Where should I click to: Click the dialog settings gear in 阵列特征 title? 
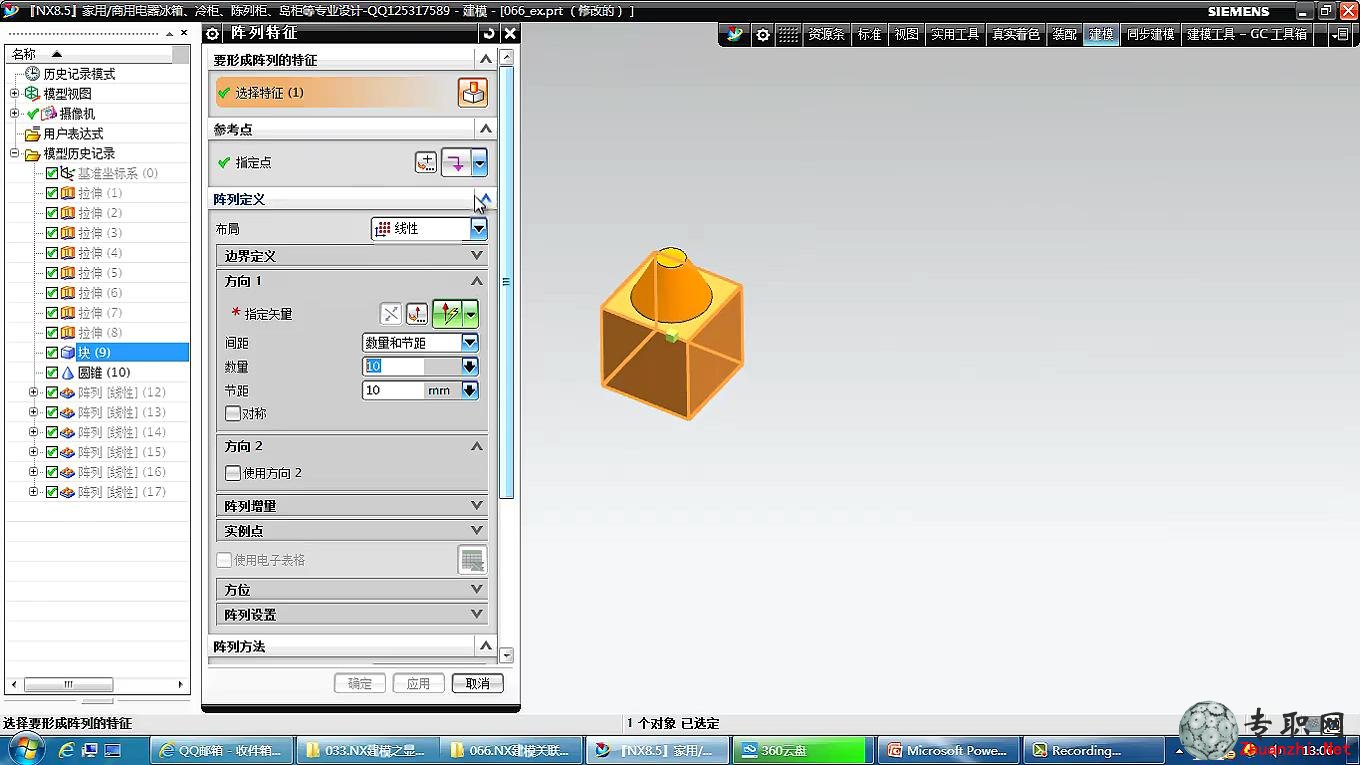[x=213, y=33]
